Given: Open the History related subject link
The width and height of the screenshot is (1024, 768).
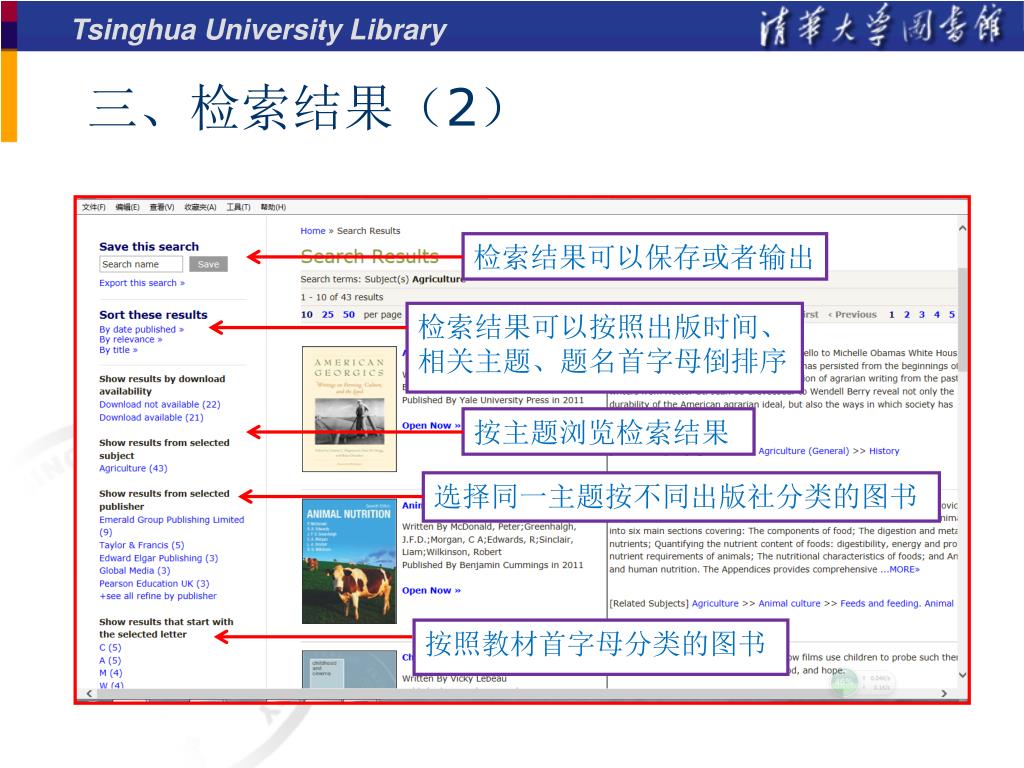Looking at the screenshot, I should click(x=884, y=451).
